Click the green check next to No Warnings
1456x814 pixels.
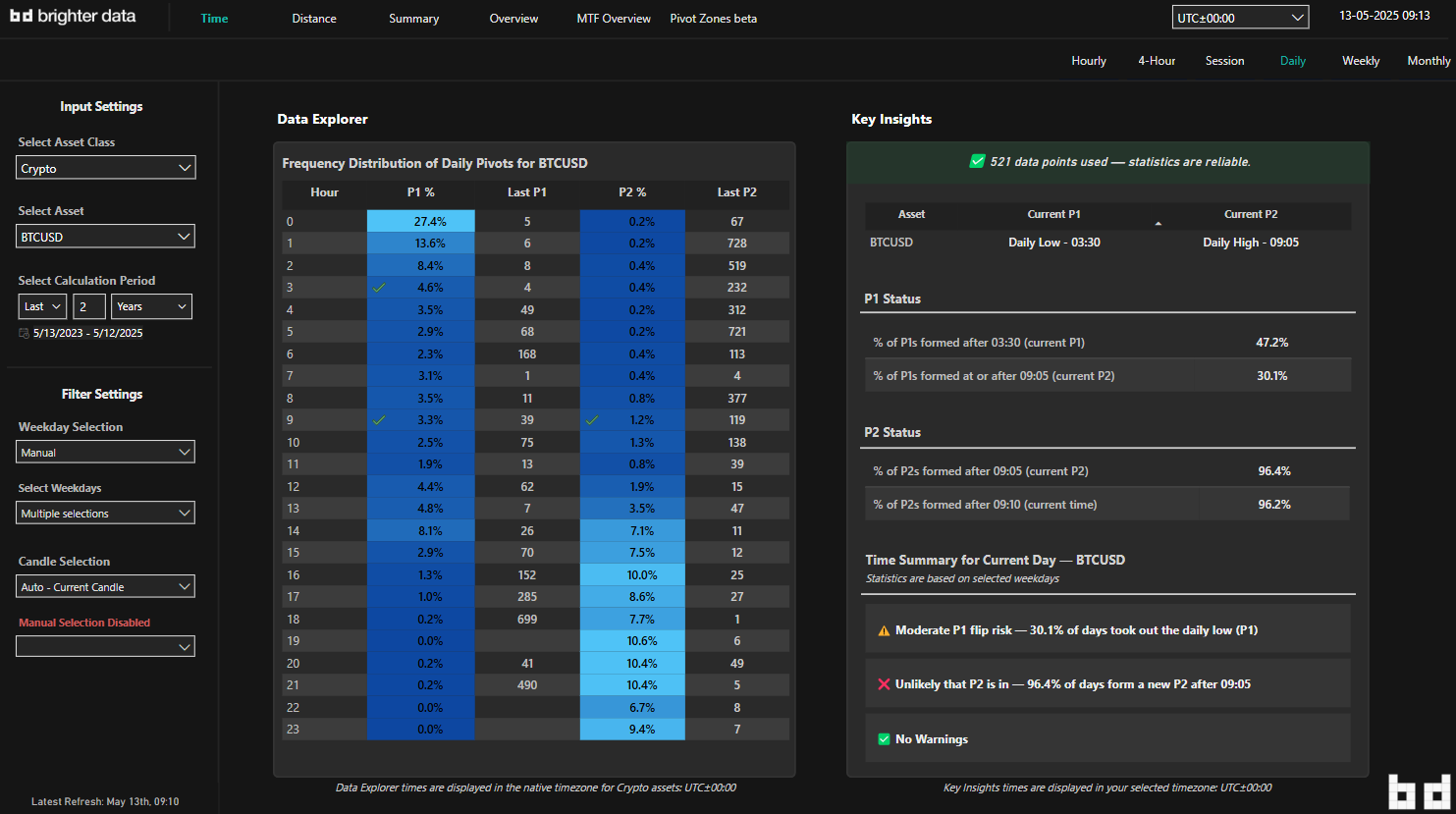884,739
